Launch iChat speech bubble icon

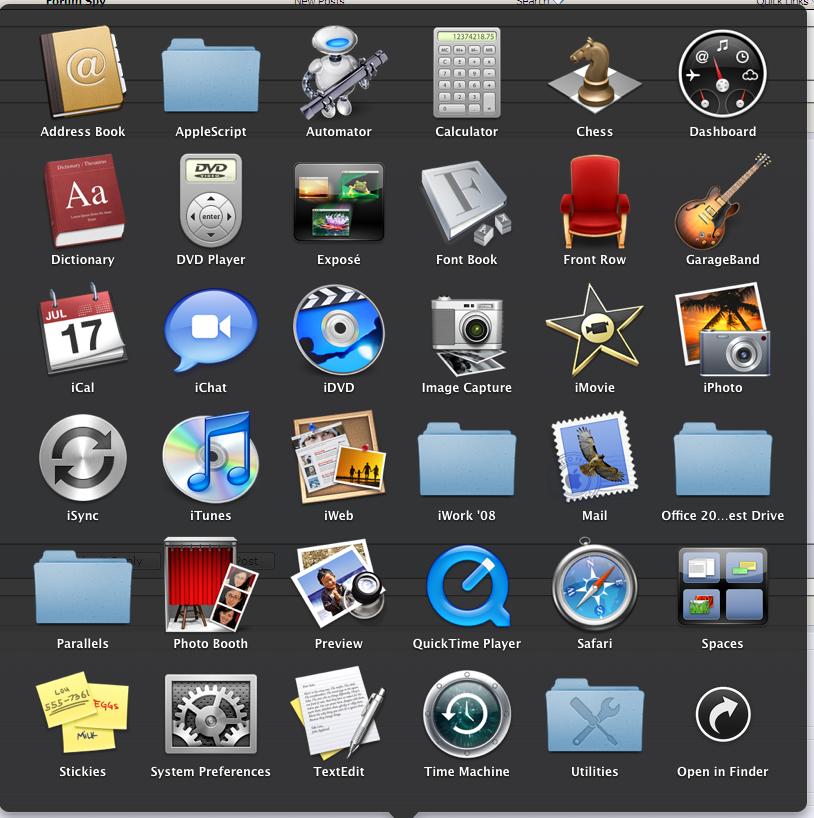(211, 330)
